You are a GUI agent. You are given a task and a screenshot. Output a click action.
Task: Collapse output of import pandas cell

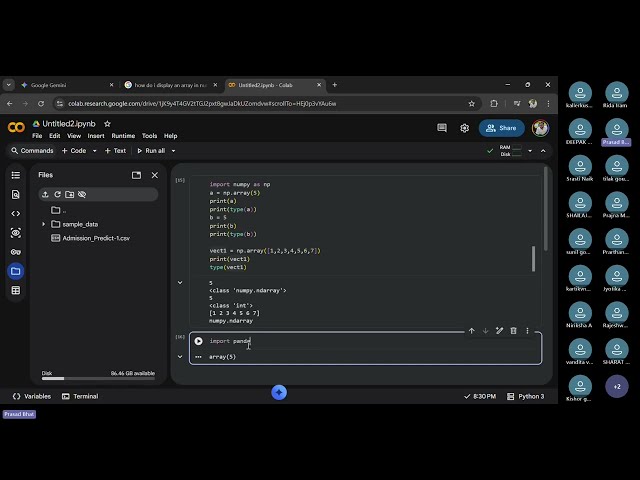(180, 356)
